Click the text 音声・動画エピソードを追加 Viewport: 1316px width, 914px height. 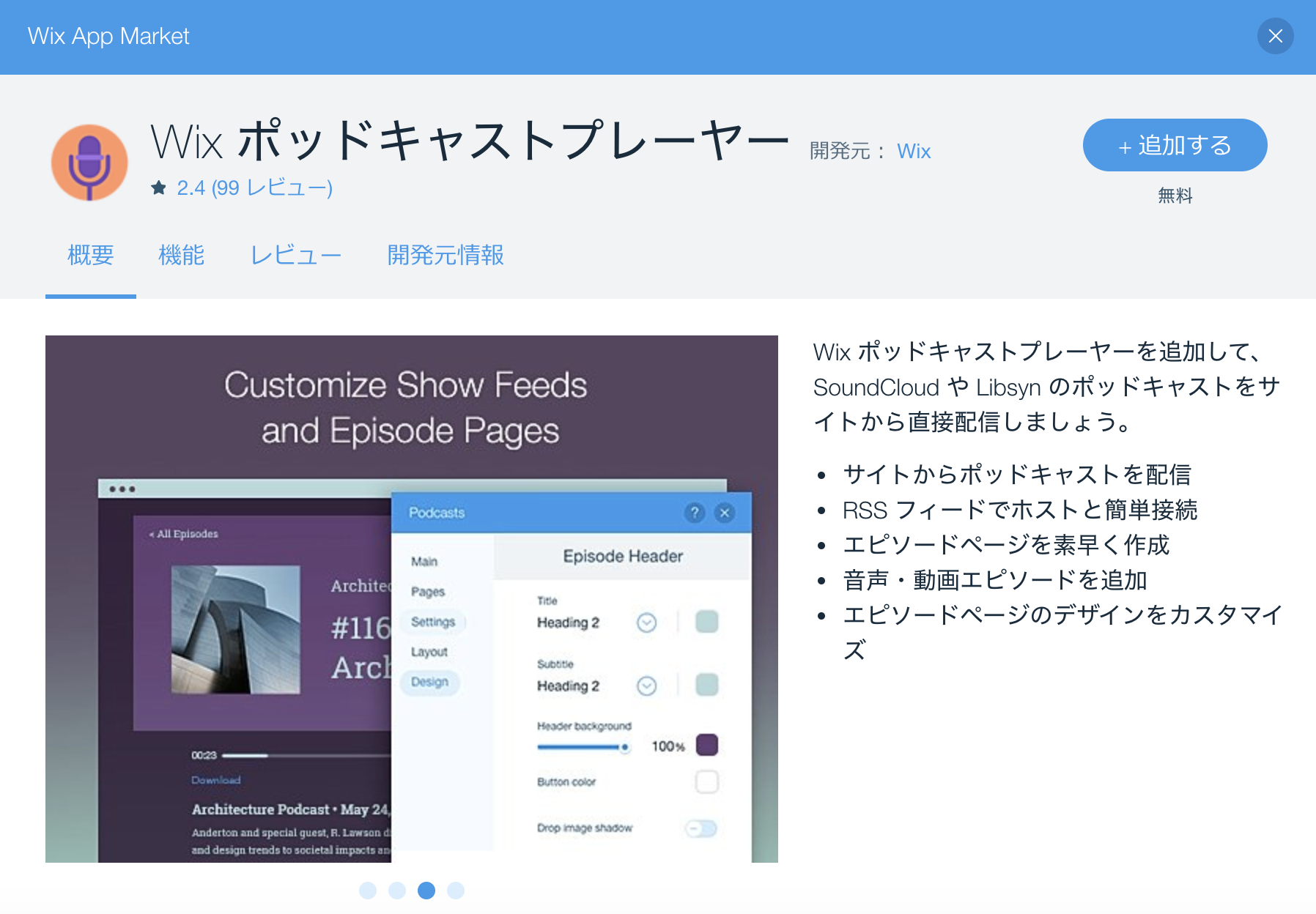pos(995,580)
